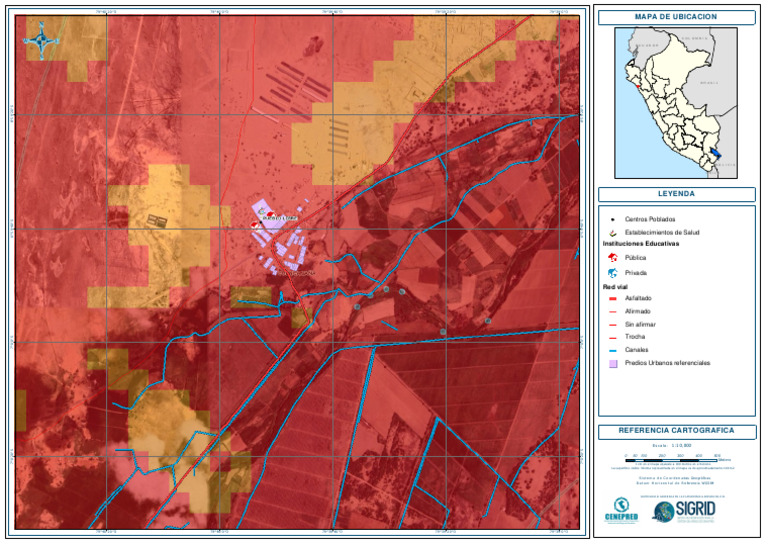768x544 pixels.
Task: Click the Sin afirmar line symbol
Action: click(x=612, y=325)
